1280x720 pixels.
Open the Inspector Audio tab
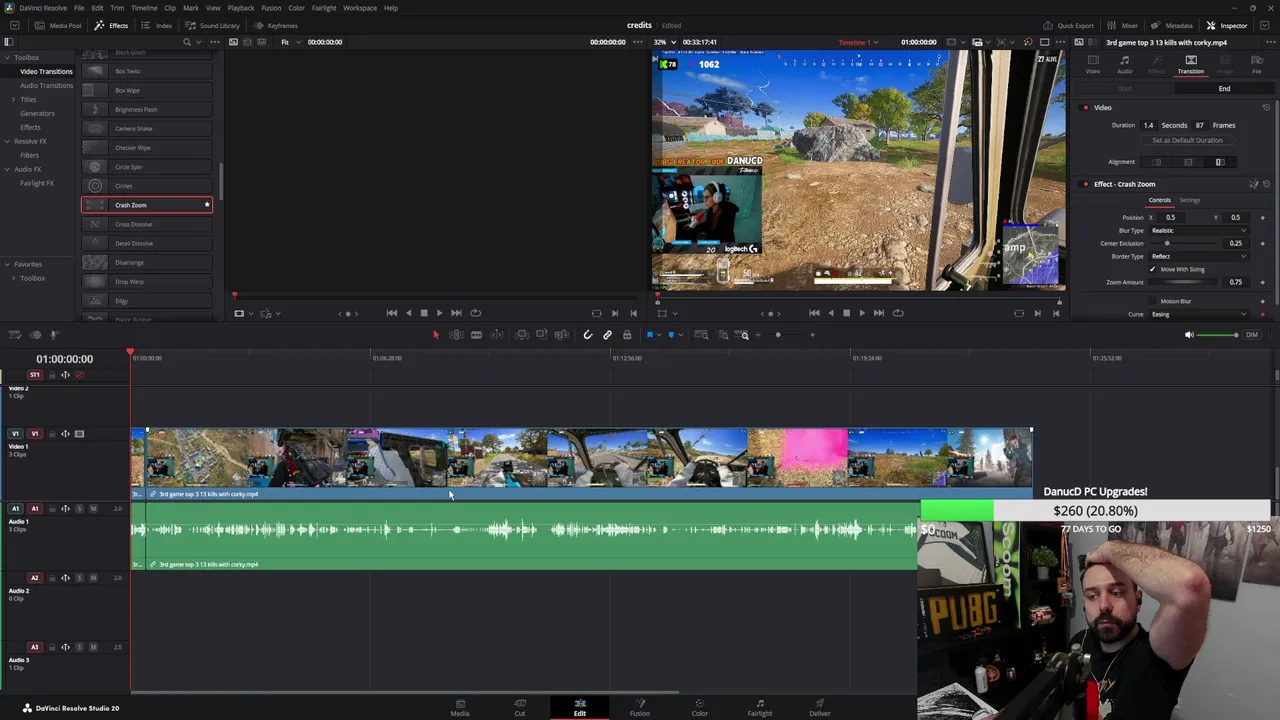coord(1124,64)
